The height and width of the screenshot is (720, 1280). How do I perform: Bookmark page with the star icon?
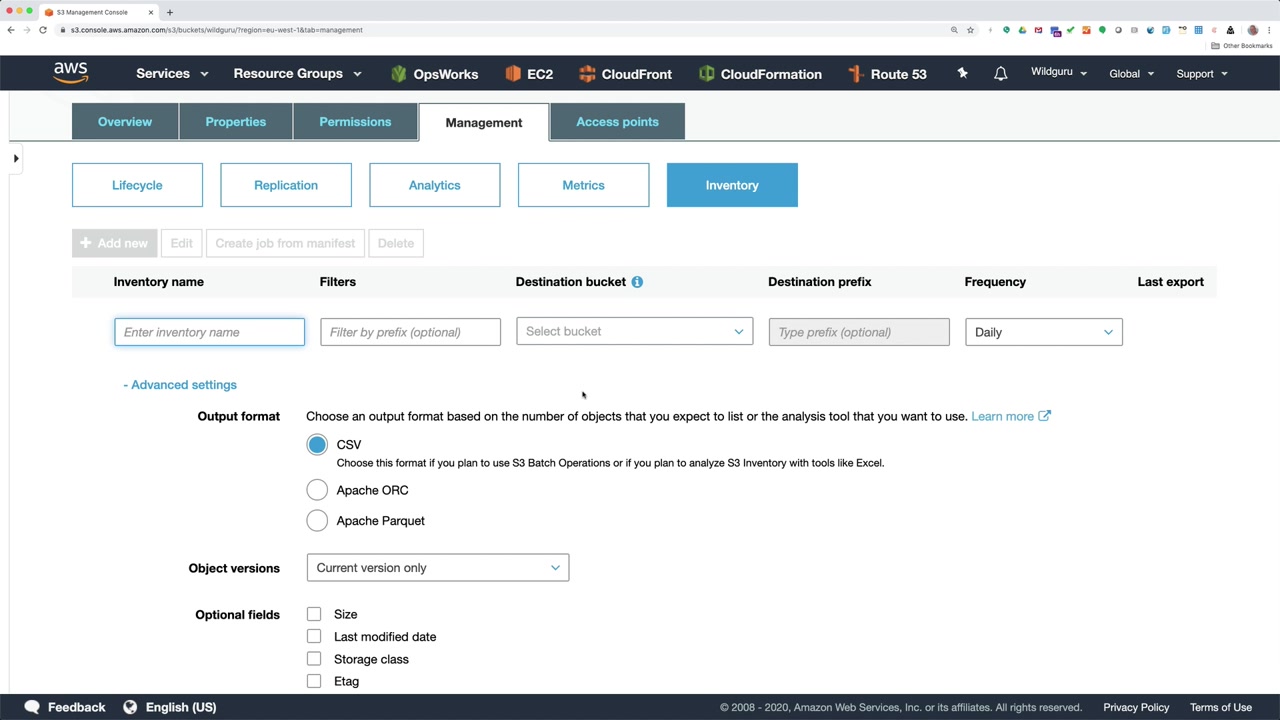click(970, 30)
